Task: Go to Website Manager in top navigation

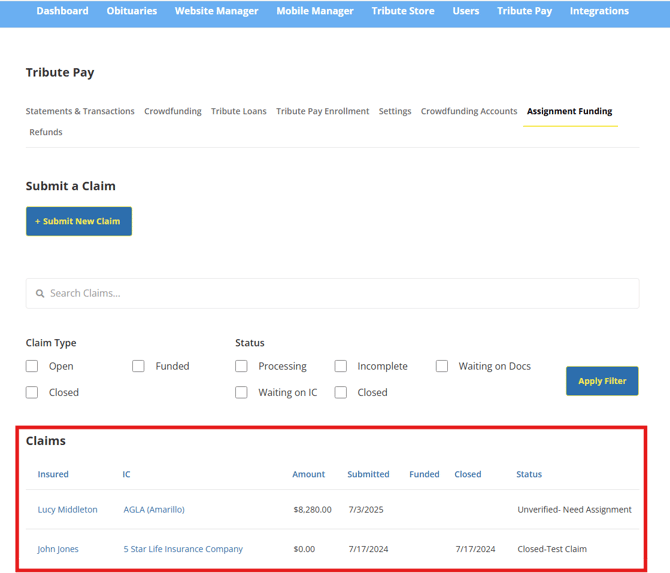Action: [216, 12]
